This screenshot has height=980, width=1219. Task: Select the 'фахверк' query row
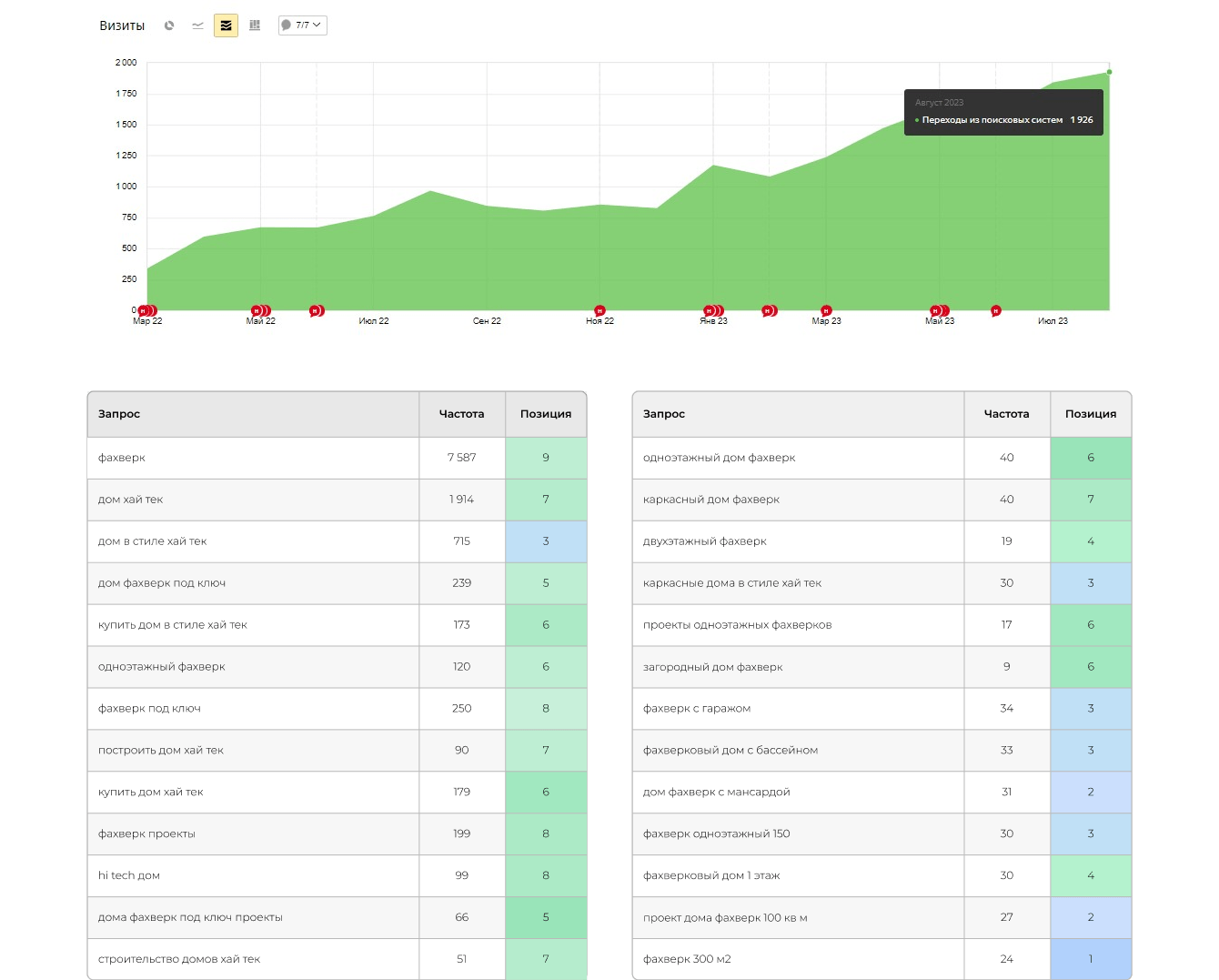pos(337,458)
